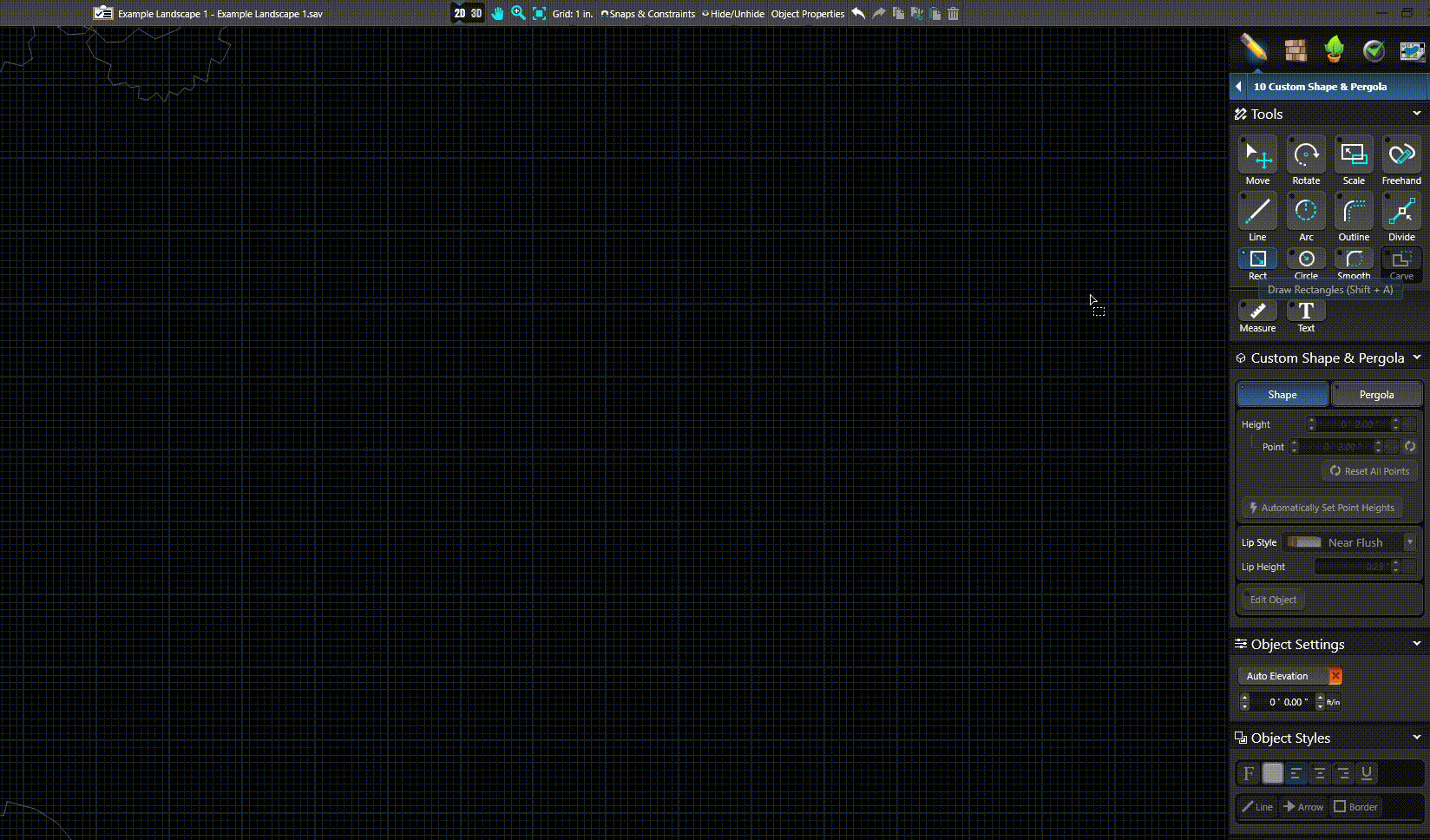Click the Edit Object button

pyautogui.click(x=1273, y=600)
